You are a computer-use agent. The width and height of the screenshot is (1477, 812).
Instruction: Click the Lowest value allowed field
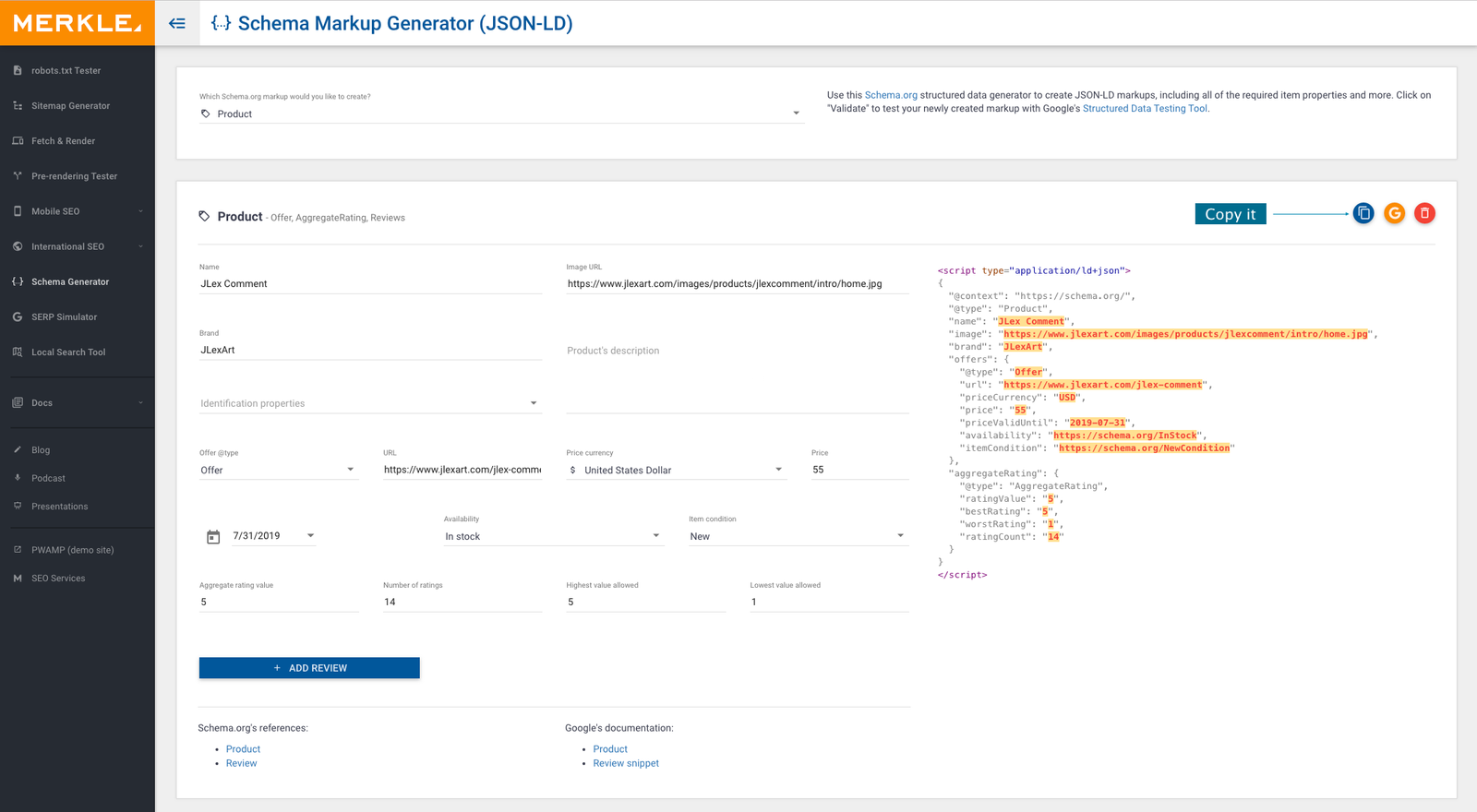click(x=830, y=602)
